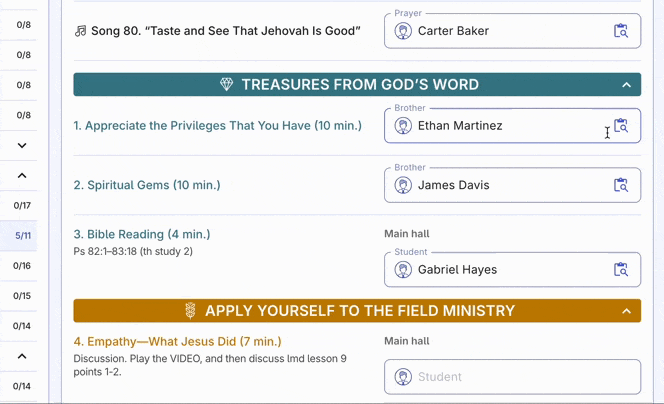Open person picker icon for Ethan Martinez
The height and width of the screenshot is (404, 664).
(x=621, y=126)
